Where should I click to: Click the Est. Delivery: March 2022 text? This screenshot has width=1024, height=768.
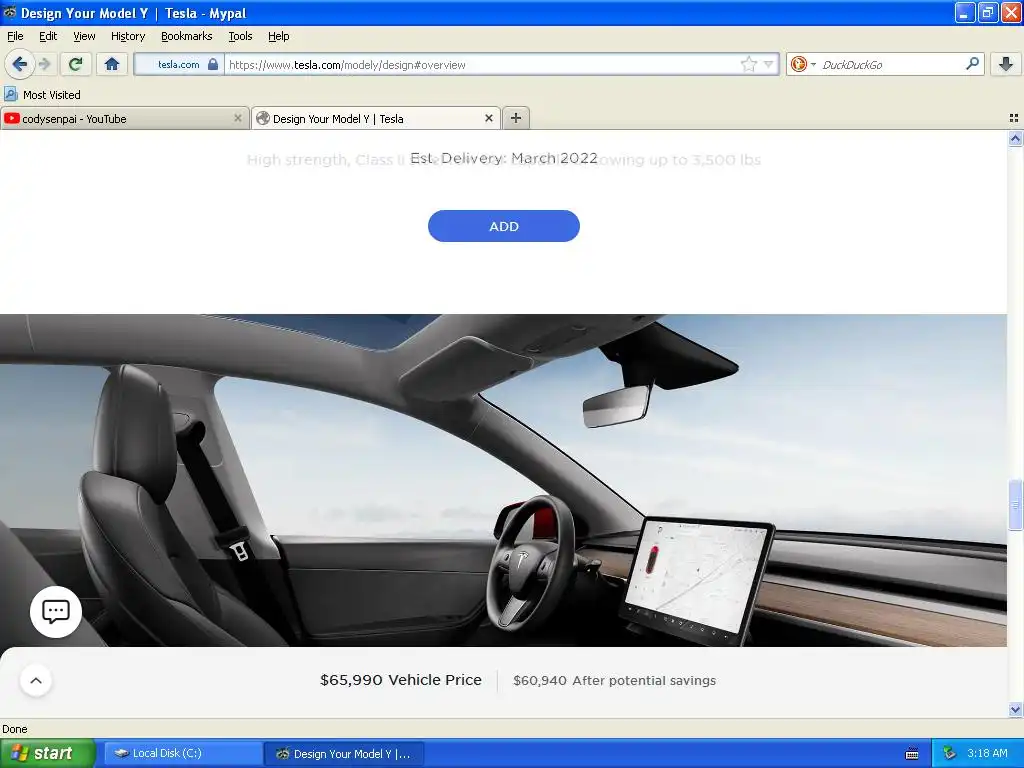click(504, 158)
